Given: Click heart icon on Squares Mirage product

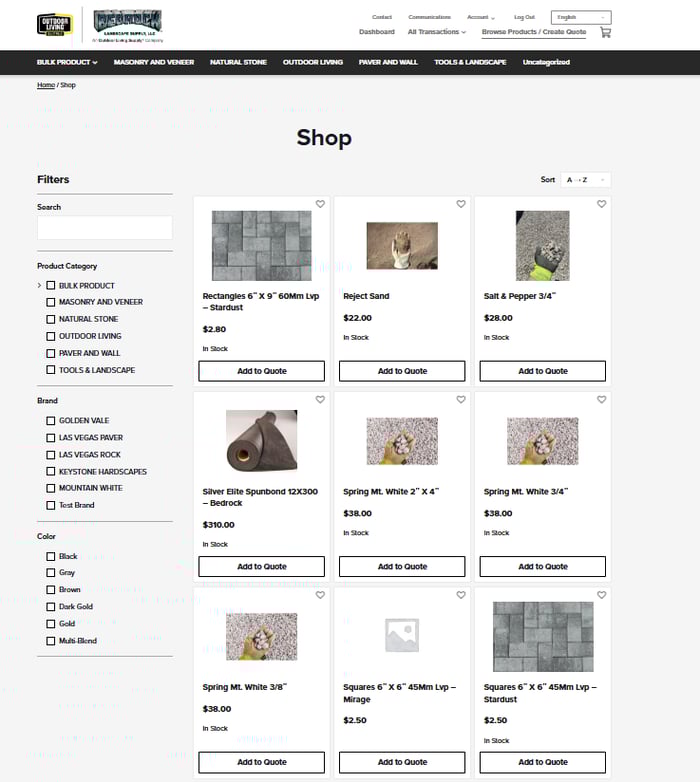Looking at the screenshot, I should pyautogui.click(x=461, y=595).
